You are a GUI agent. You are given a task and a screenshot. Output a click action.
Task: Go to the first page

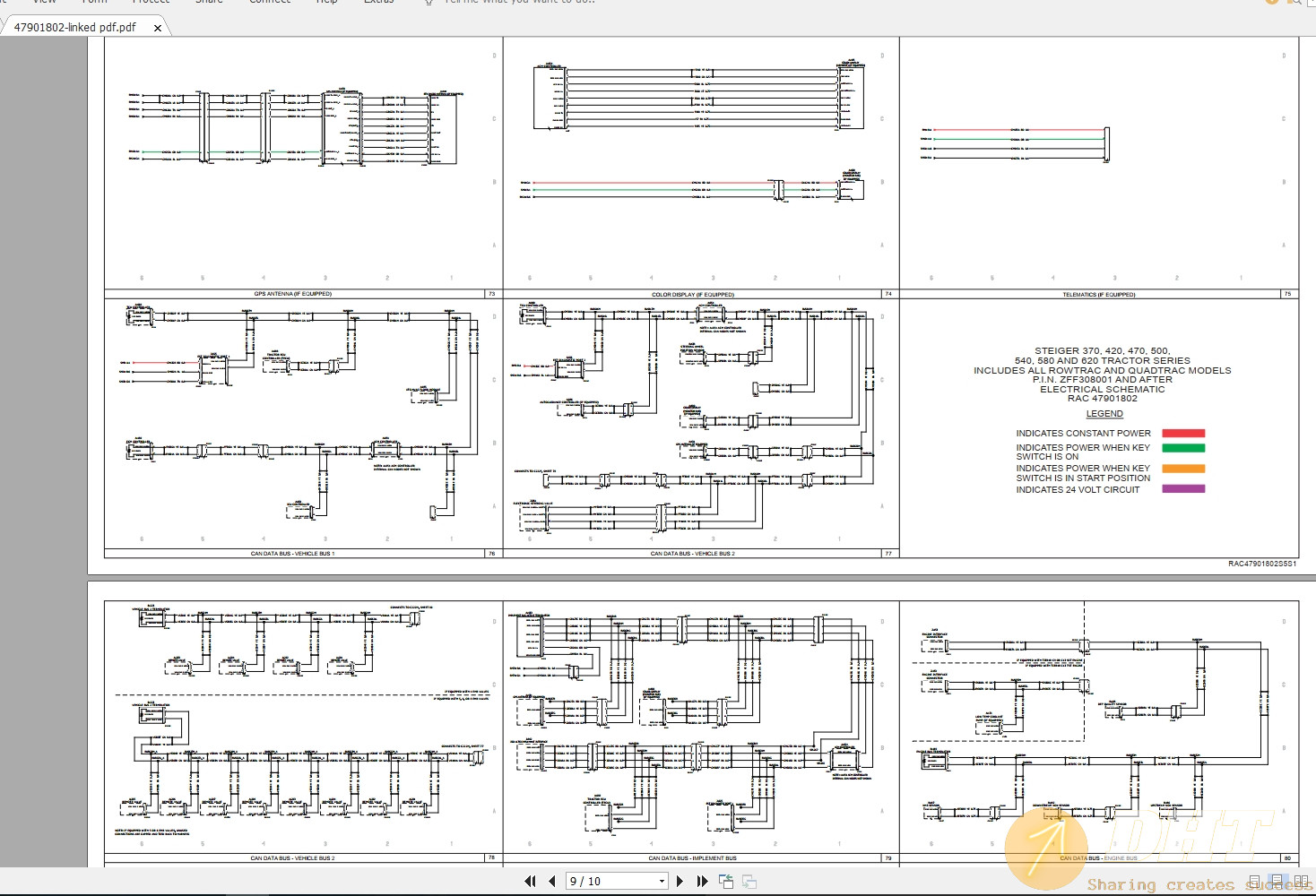pyautogui.click(x=530, y=882)
